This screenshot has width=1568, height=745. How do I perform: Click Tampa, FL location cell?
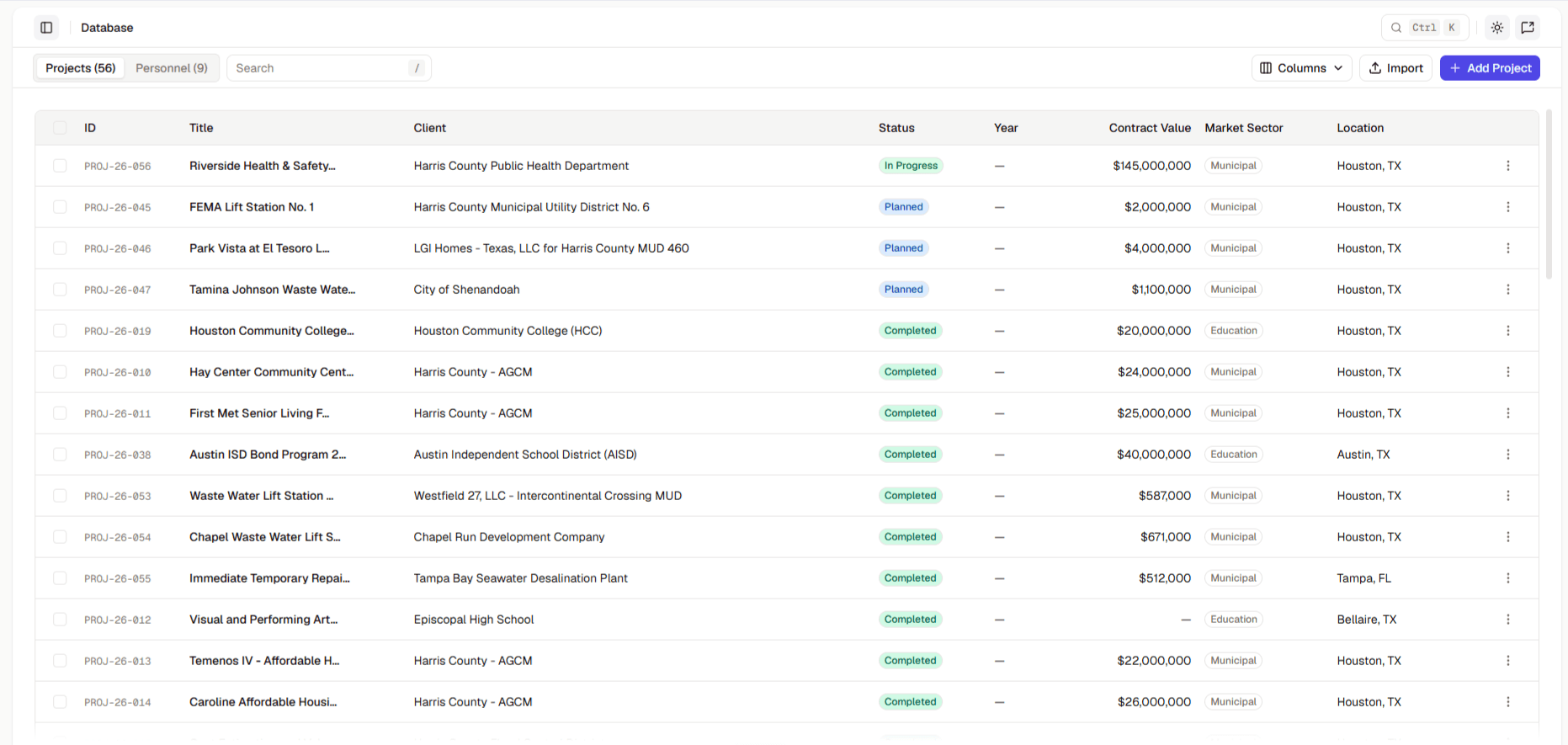pos(1364,578)
